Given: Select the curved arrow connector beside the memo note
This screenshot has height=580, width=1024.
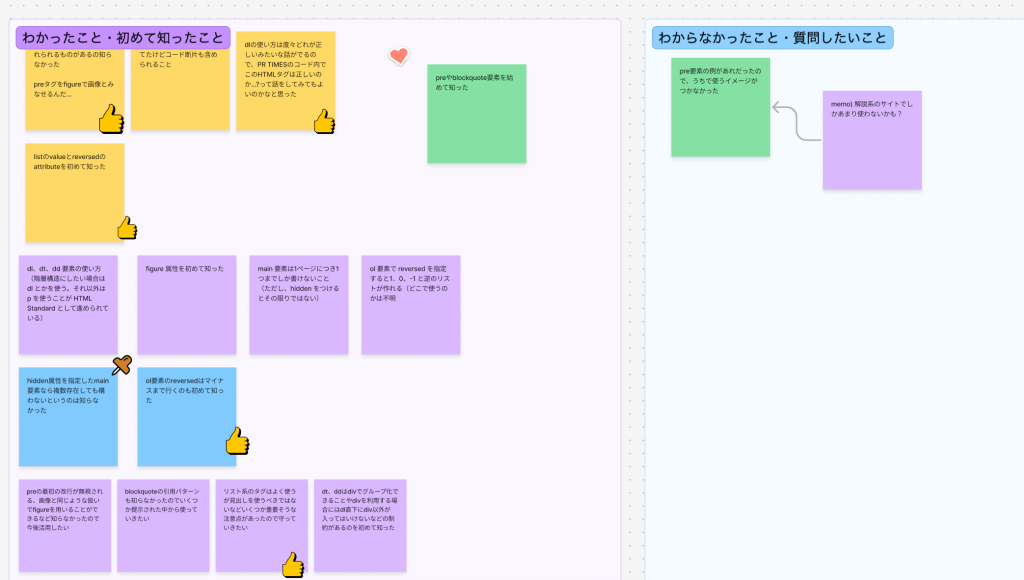Looking at the screenshot, I should [x=796, y=122].
